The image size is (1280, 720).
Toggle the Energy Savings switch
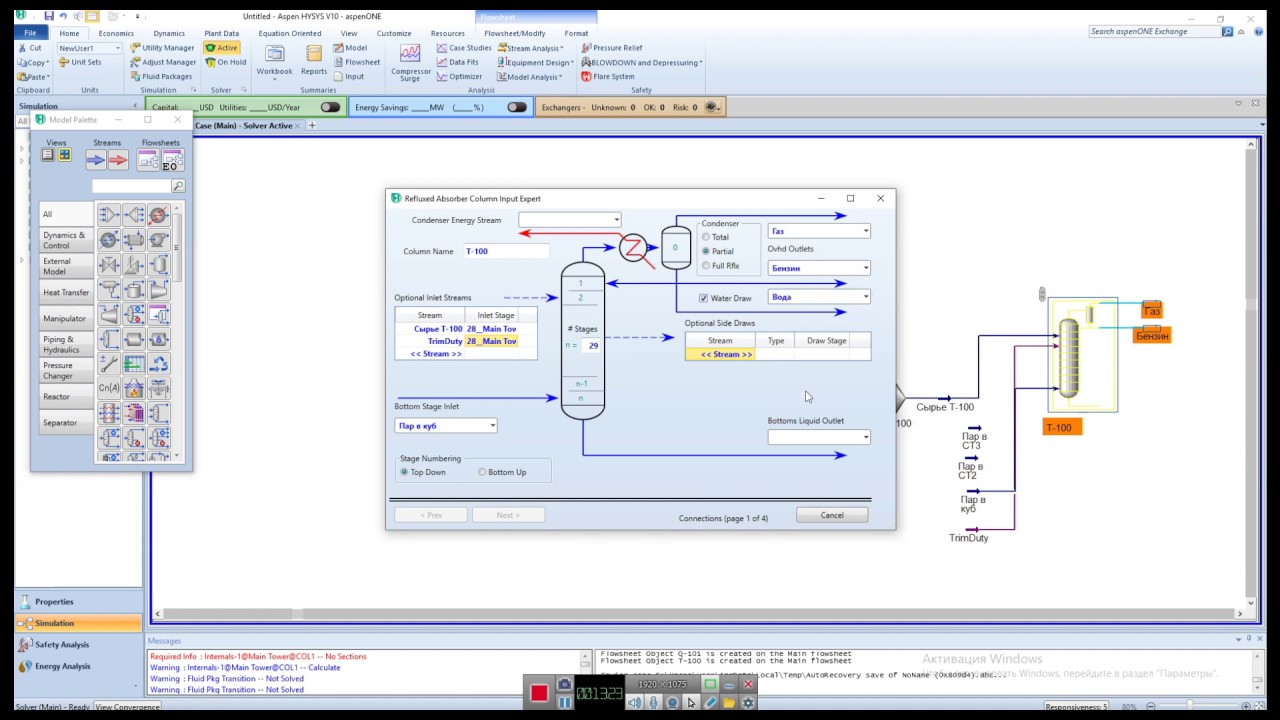[517, 107]
